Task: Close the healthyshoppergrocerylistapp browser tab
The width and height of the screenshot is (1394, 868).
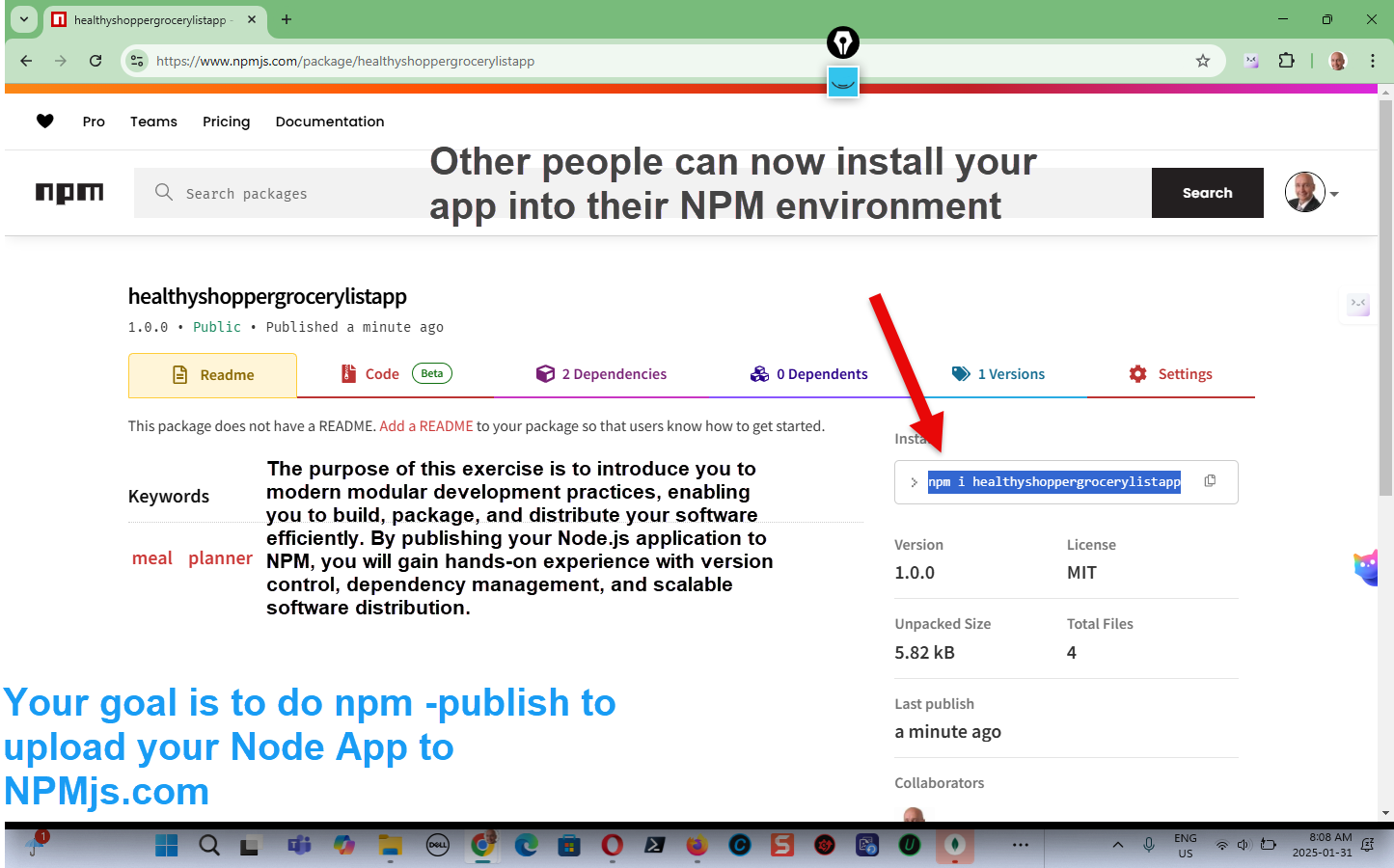Action: pyautogui.click(x=252, y=19)
